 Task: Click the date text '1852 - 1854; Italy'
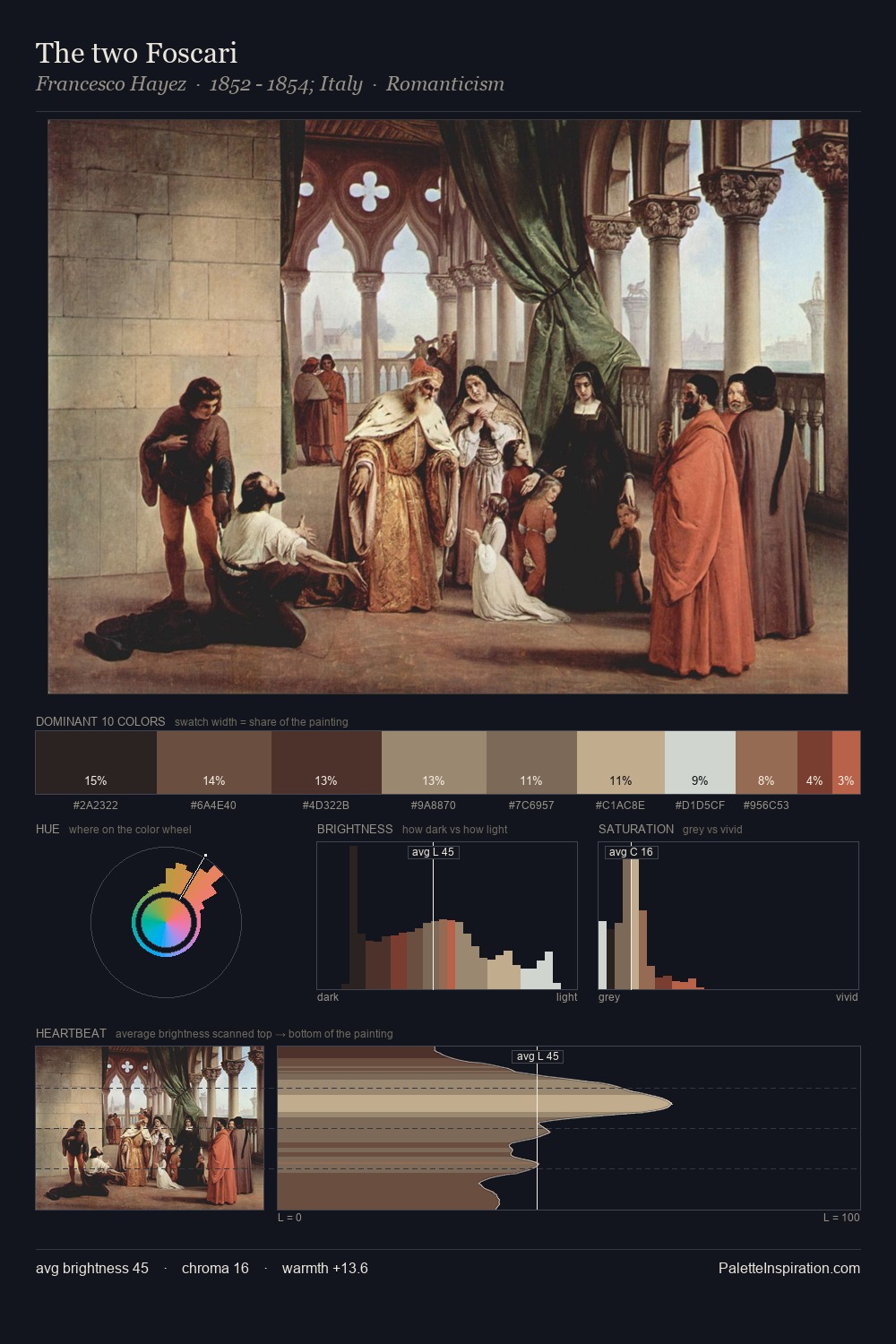click(x=286, y=84)
